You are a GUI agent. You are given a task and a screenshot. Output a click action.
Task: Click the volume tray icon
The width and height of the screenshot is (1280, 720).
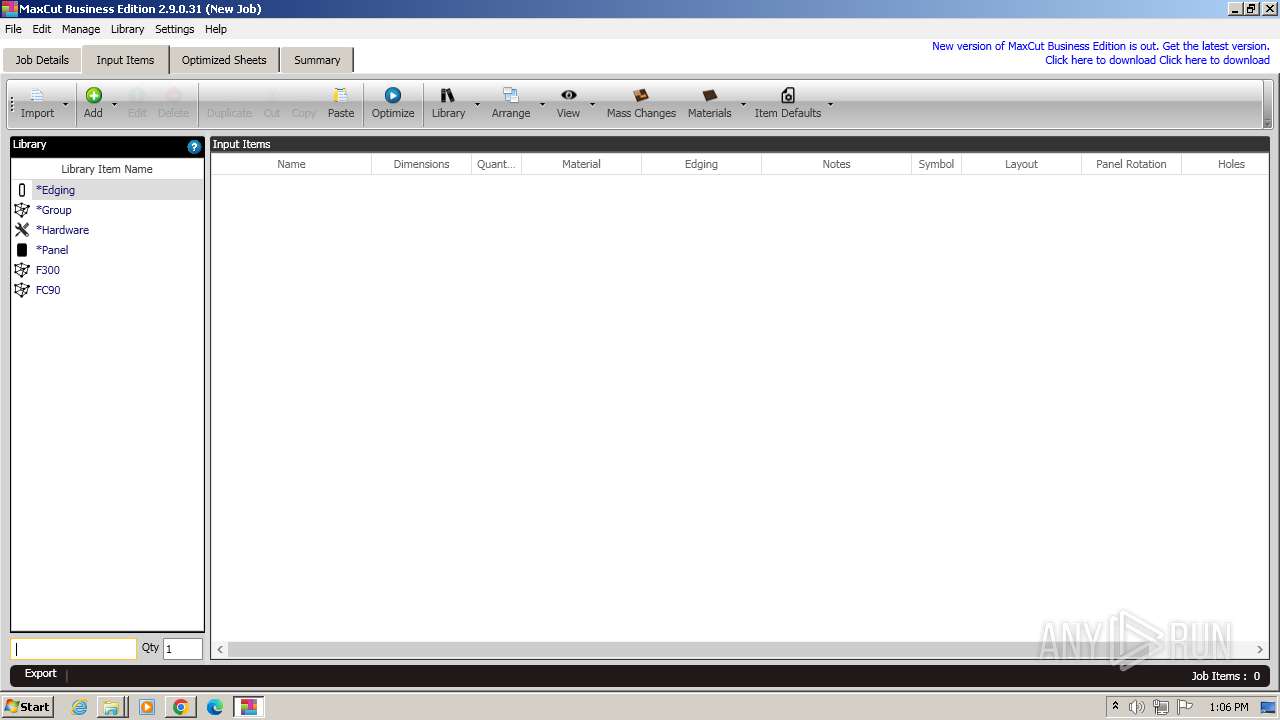[x=1137, y=707]
